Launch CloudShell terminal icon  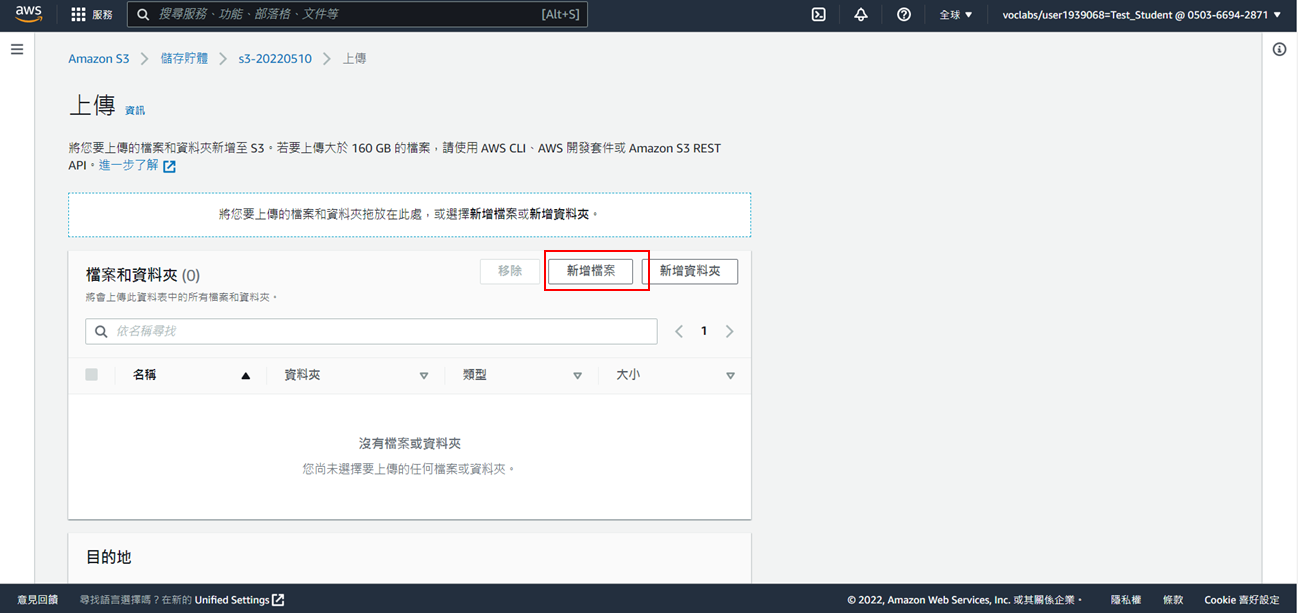pyautogui.click(x=818, y=15)
